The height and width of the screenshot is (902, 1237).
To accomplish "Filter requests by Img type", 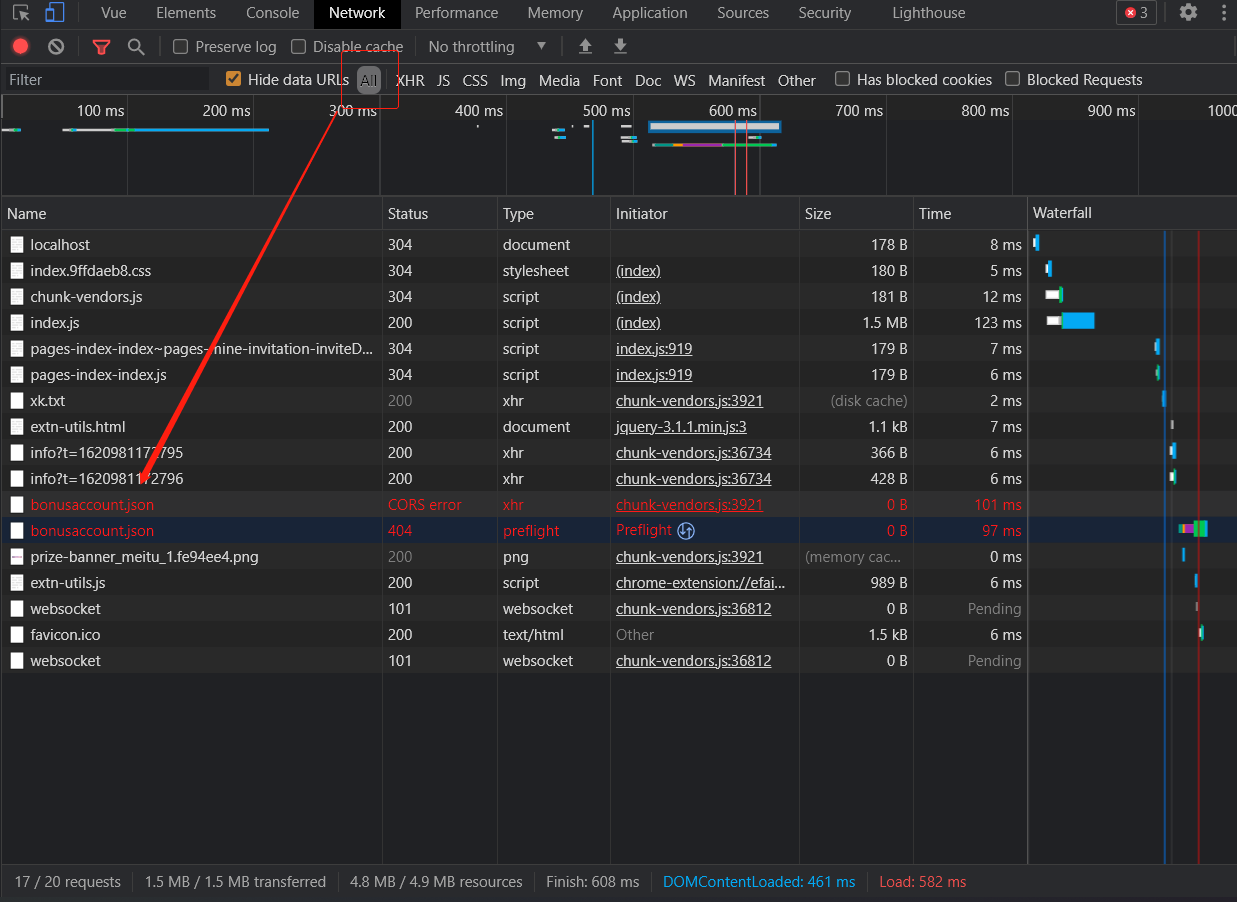I will tap(513, 80).
